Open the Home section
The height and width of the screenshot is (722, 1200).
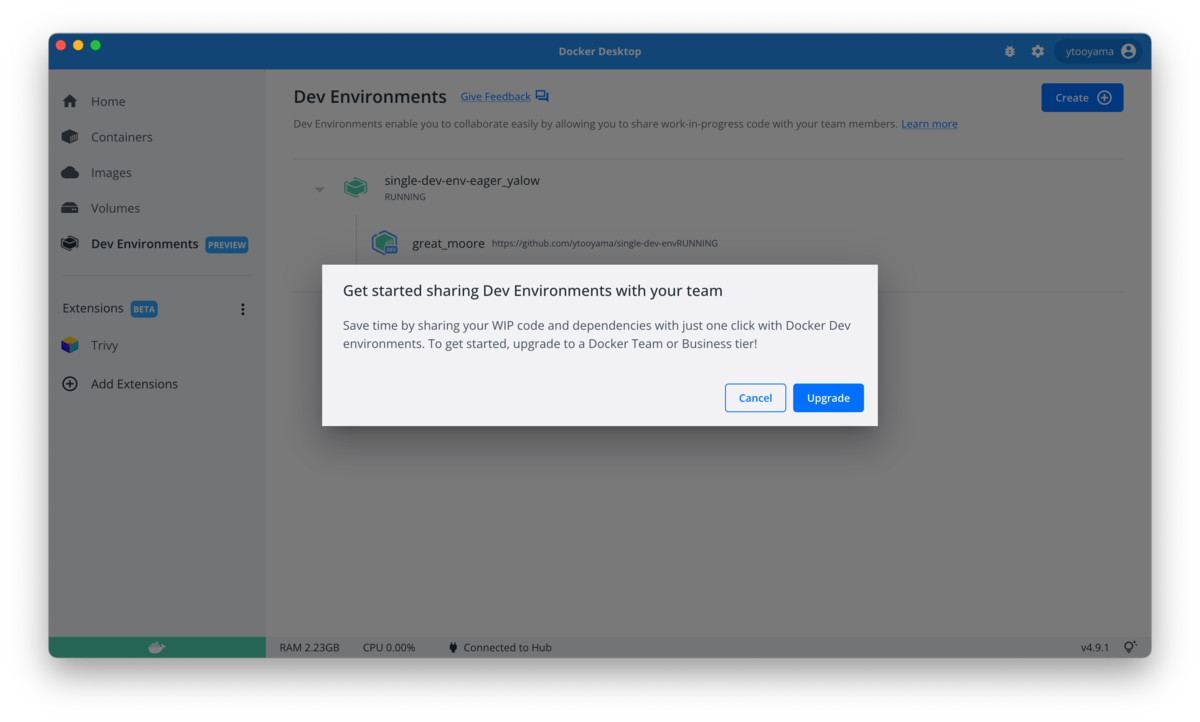(x=108, y=101)
